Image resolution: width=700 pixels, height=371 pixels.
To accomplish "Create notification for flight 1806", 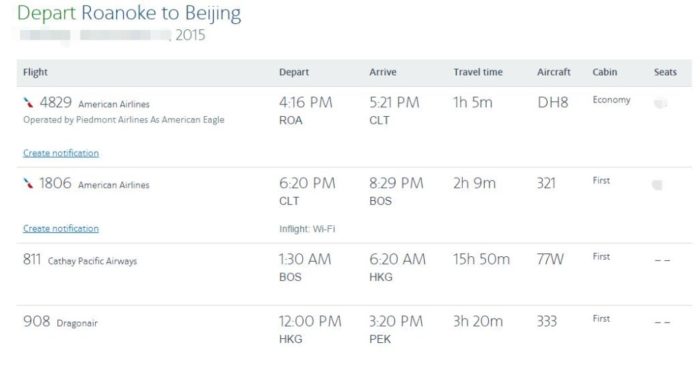I will pos(61,229).
